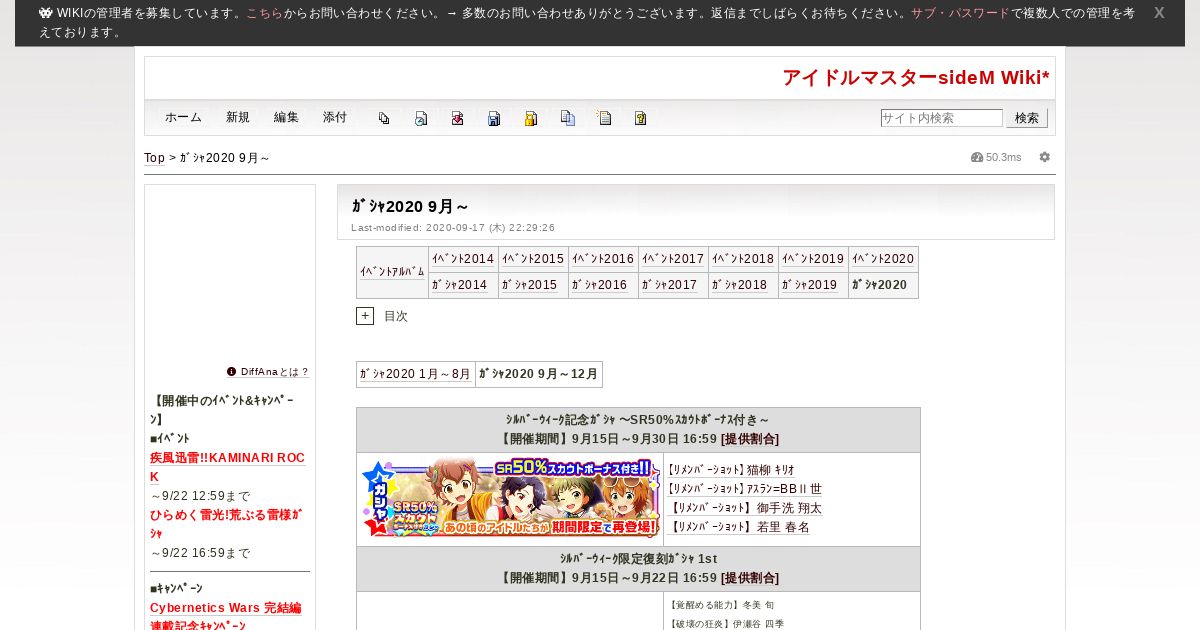Switch to ｶﾞｼｬ2020 1月～8月 tab

click(x=415, y=374)
